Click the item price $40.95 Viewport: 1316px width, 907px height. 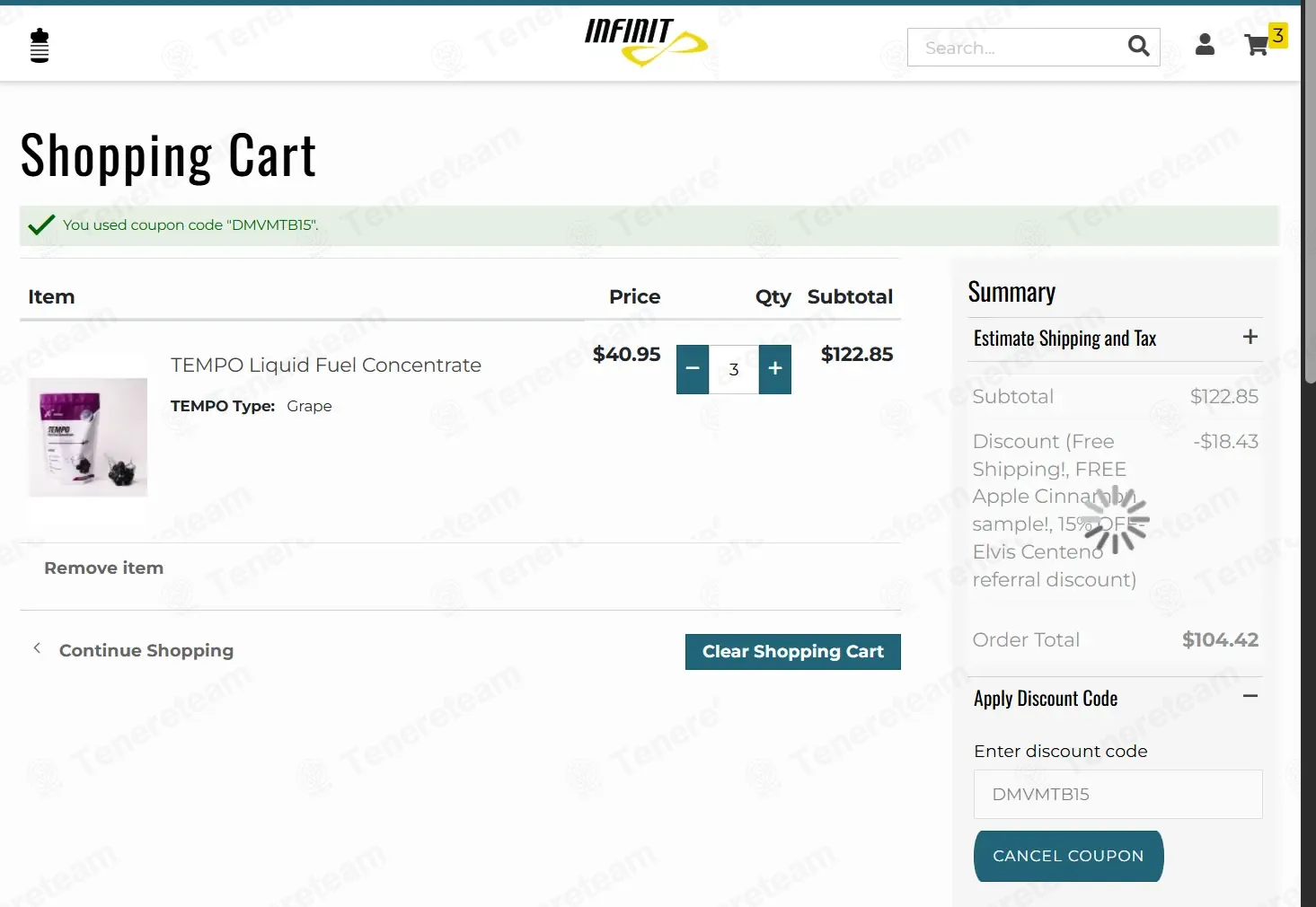click(x=626, y=355)
